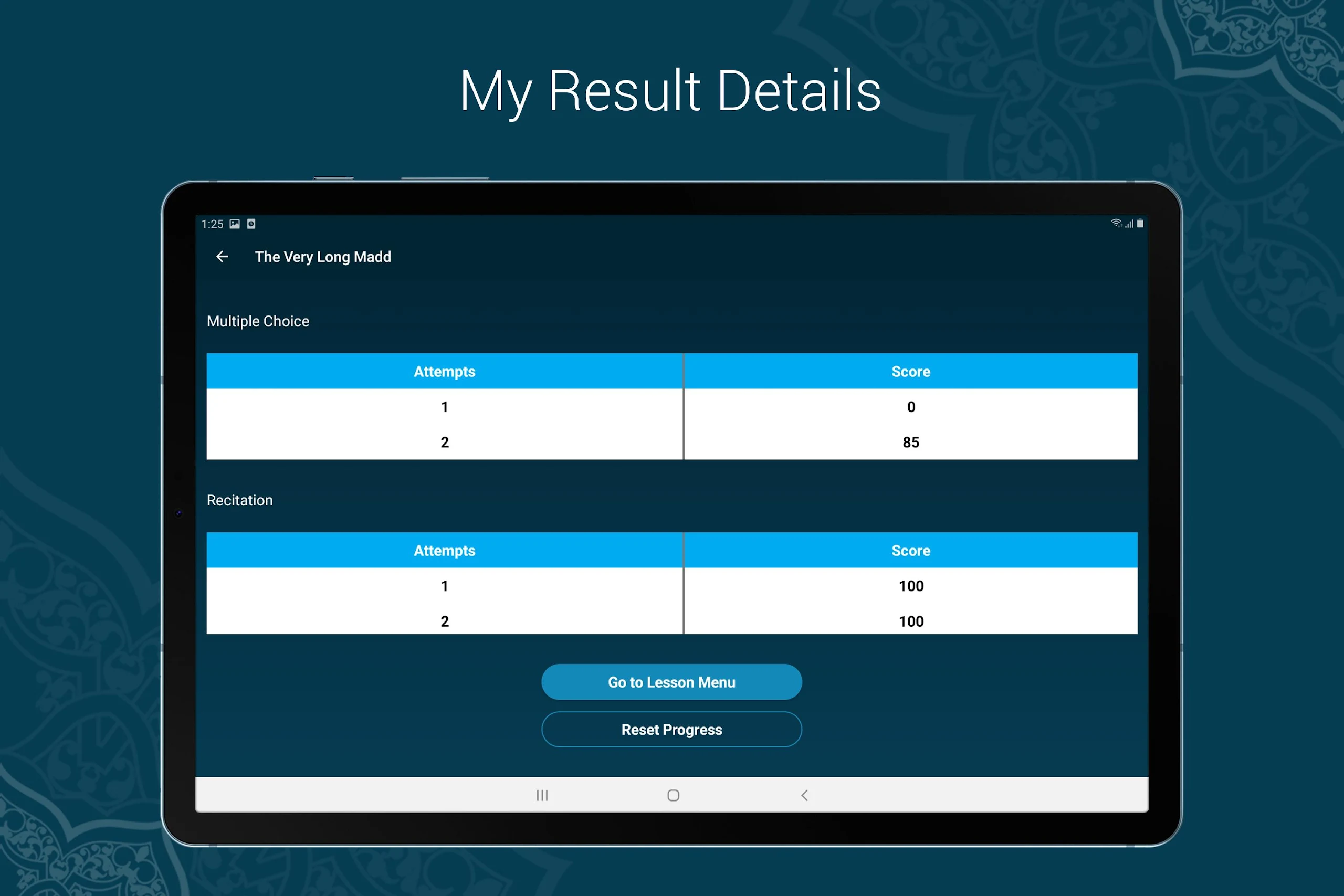Tap the Wi-Fi status icon
1344x896 pixels.
pos(1116,224)
